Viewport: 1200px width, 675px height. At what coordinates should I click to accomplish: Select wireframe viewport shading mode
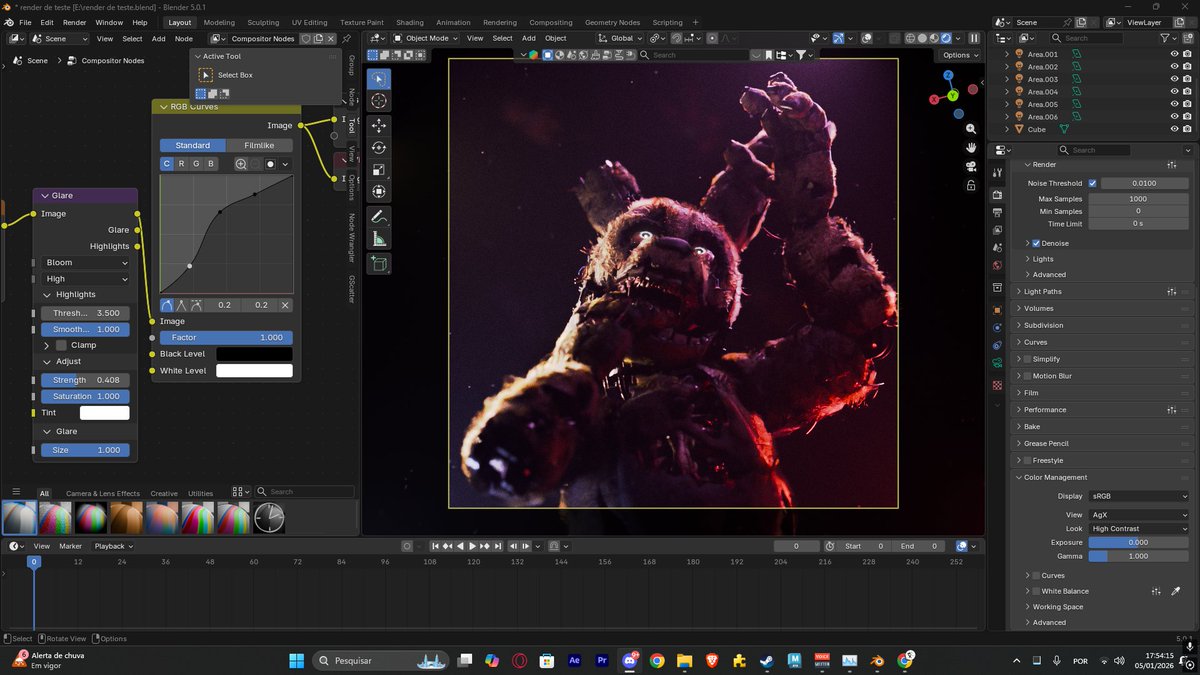910,38
